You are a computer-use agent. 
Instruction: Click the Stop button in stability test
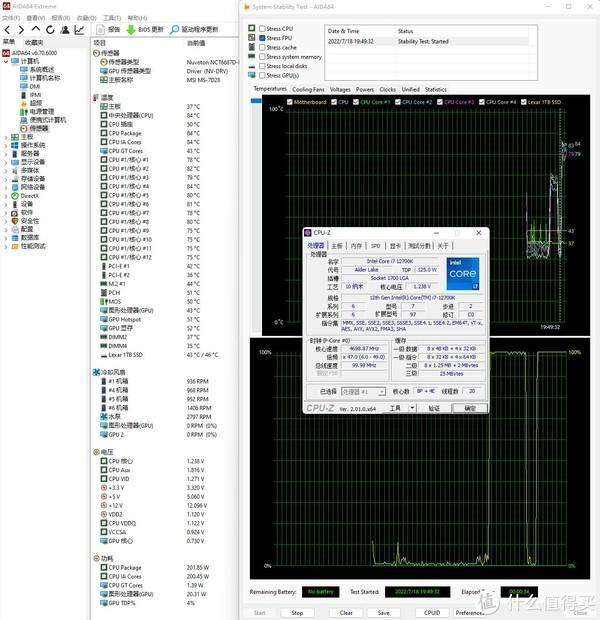point(297,612)
